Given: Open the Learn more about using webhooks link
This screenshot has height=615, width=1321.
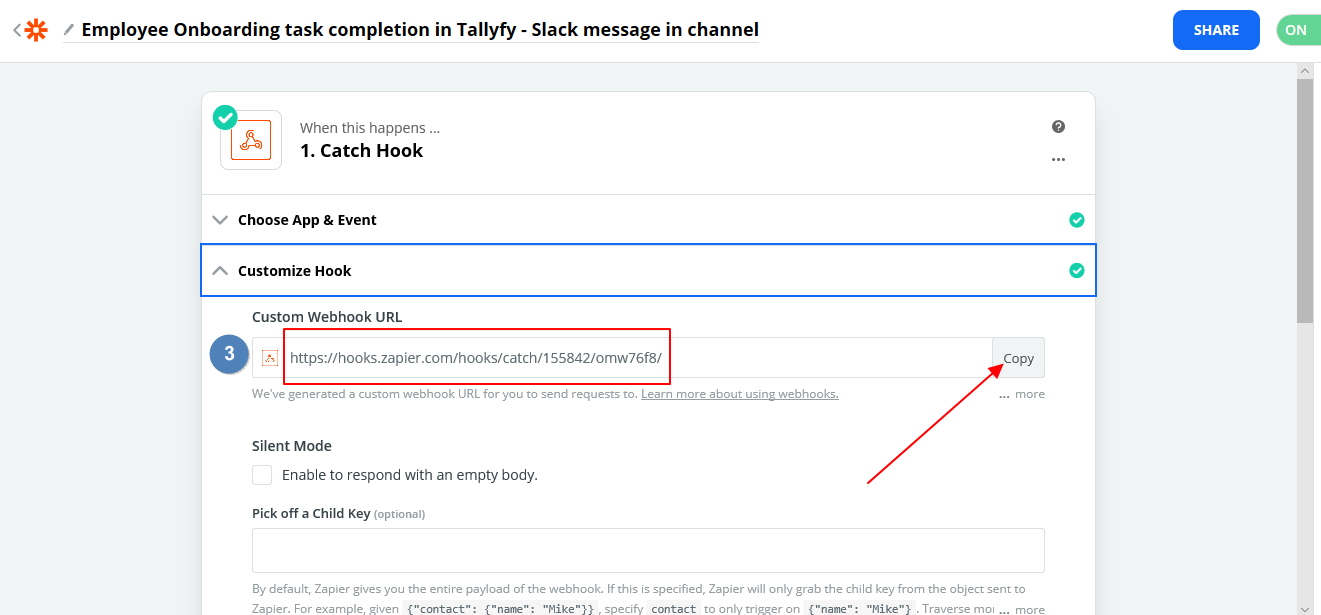Looking at the screenshot, I should pos(739,393).
